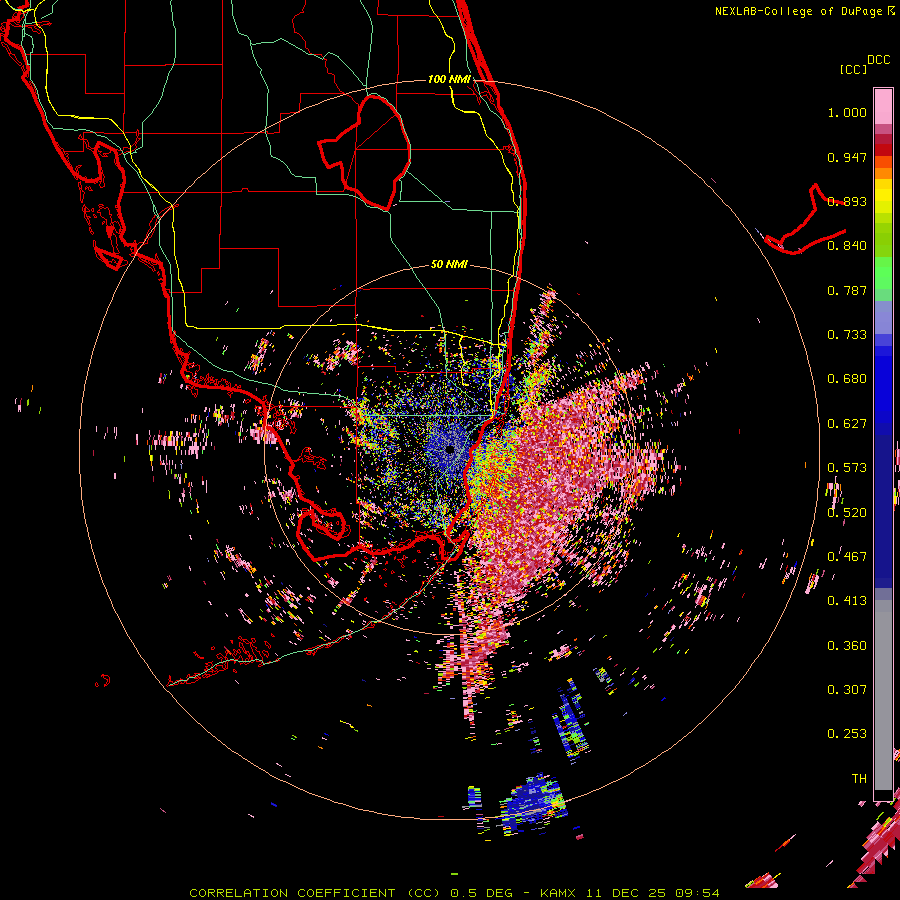Image resolution: width=900 pixels, height=900 pixels.
Task: Click the 0.520 scale value
Action: tap(847, 512)
